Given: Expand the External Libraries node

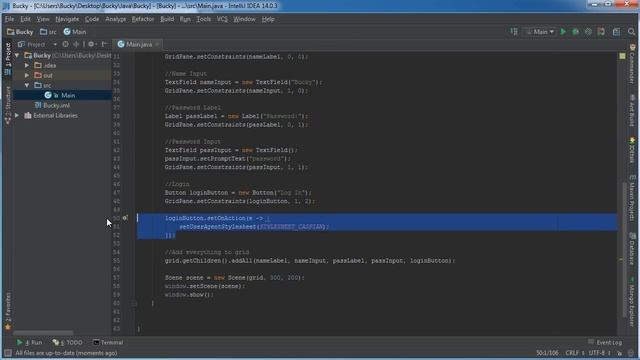Looking at the screenshot, I should (17, 116).
